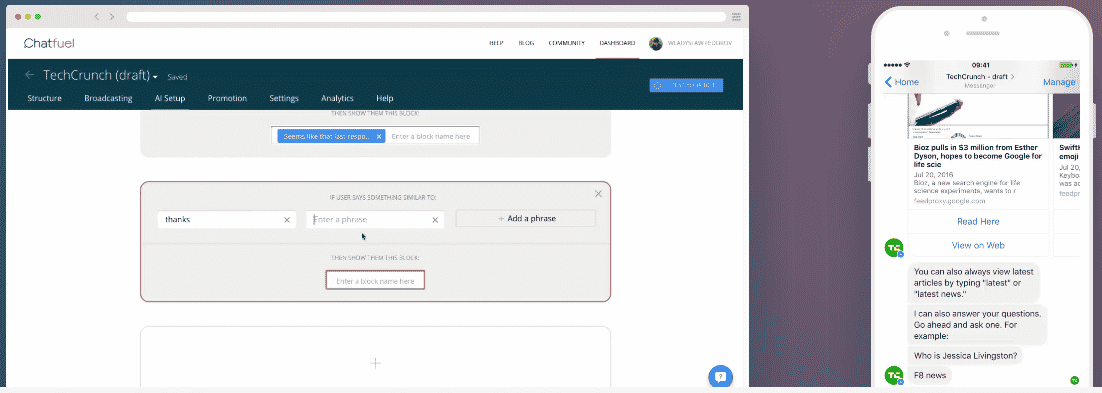
Task: Close the AI rule card with the X
Action: [x=598, y=193]
